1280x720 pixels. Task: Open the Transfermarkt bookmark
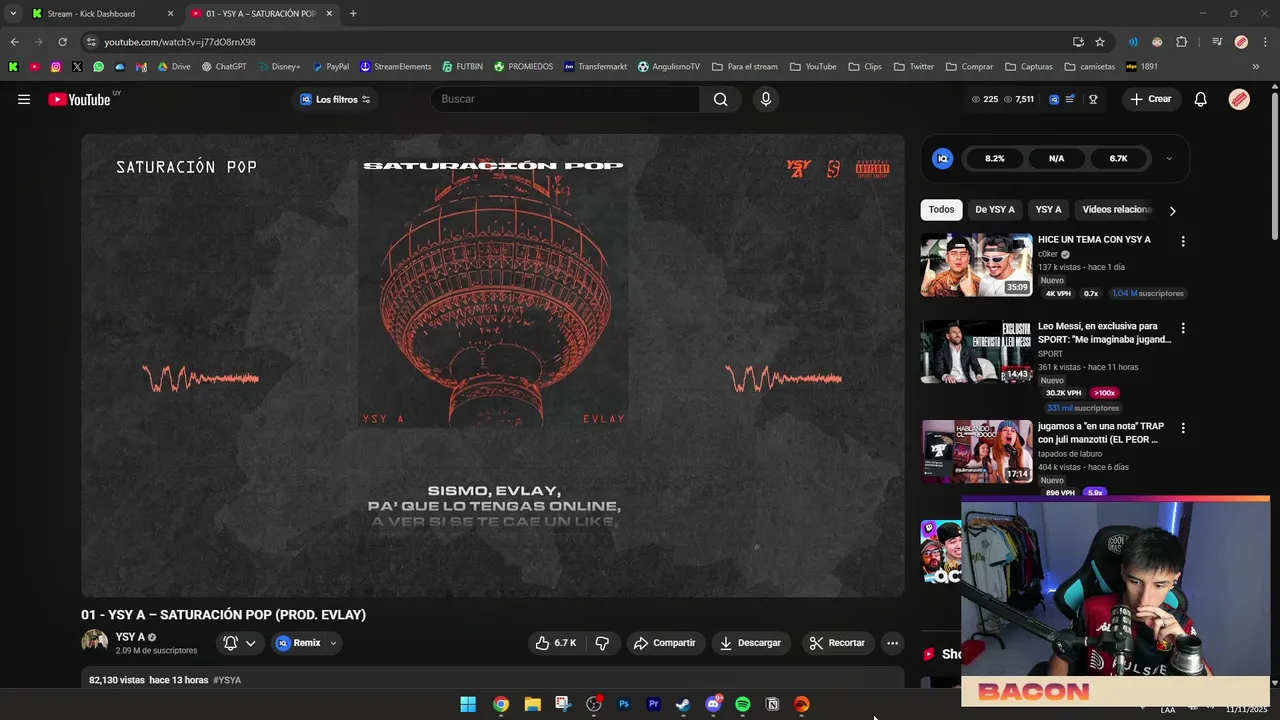pos(595,67)
